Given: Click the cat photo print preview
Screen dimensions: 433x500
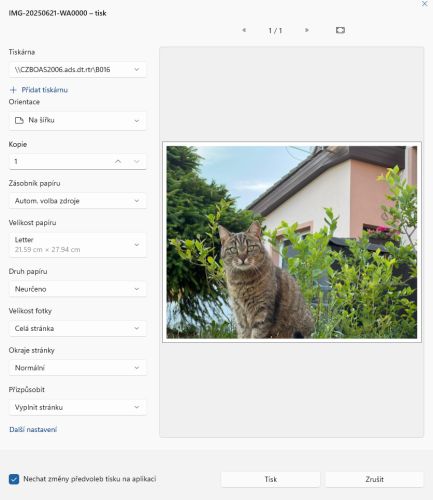Looking at the screenshot, I should click(292, 242).
